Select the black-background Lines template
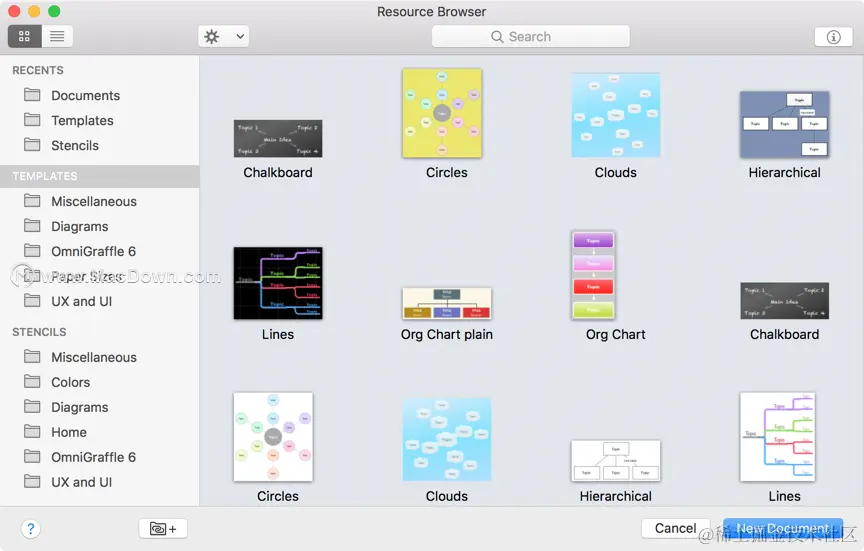 pos(278,283)
